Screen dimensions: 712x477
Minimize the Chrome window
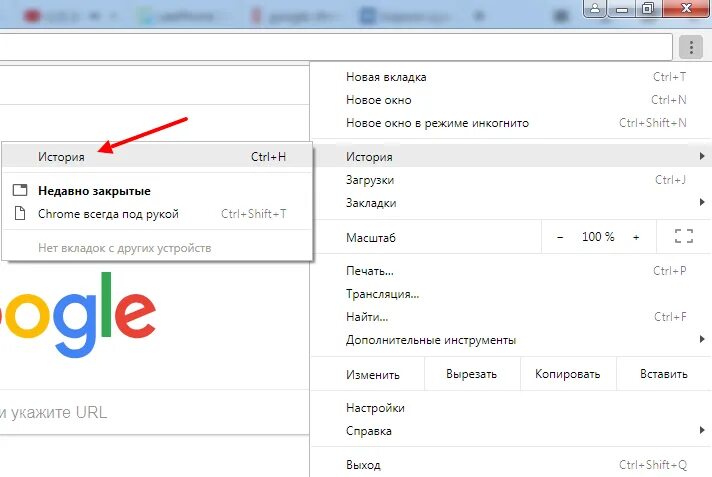tap(622, 8)
